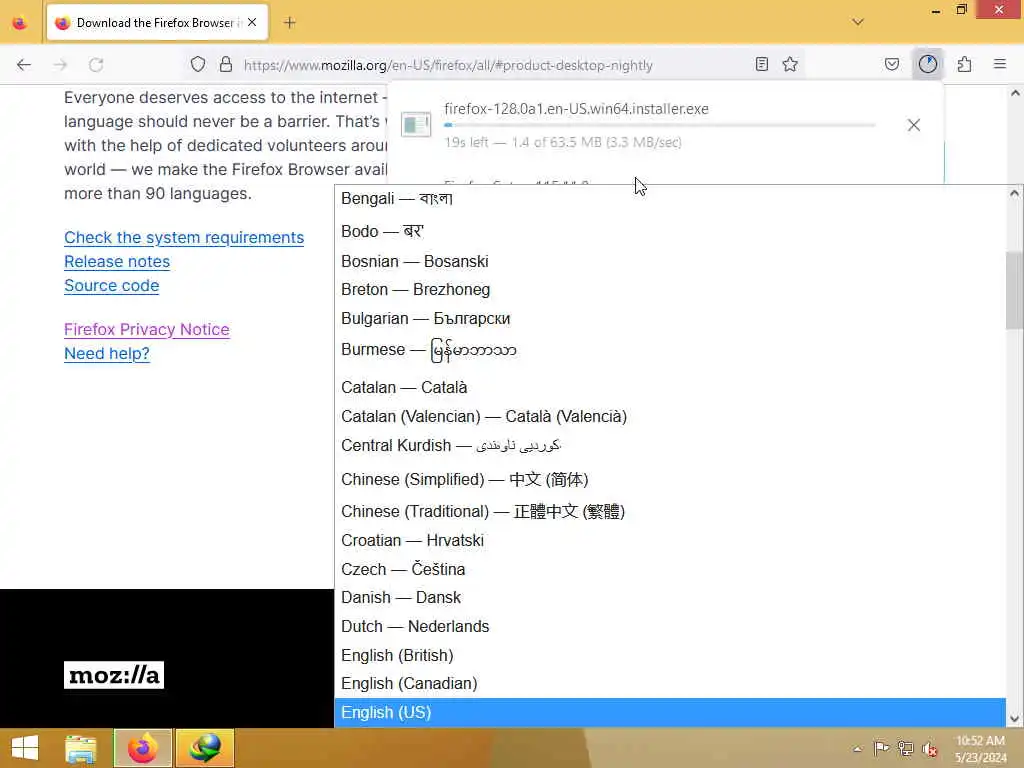Select Catalan — Català option
Viewport: 1024px width, 768px height.
coord(670,387)
